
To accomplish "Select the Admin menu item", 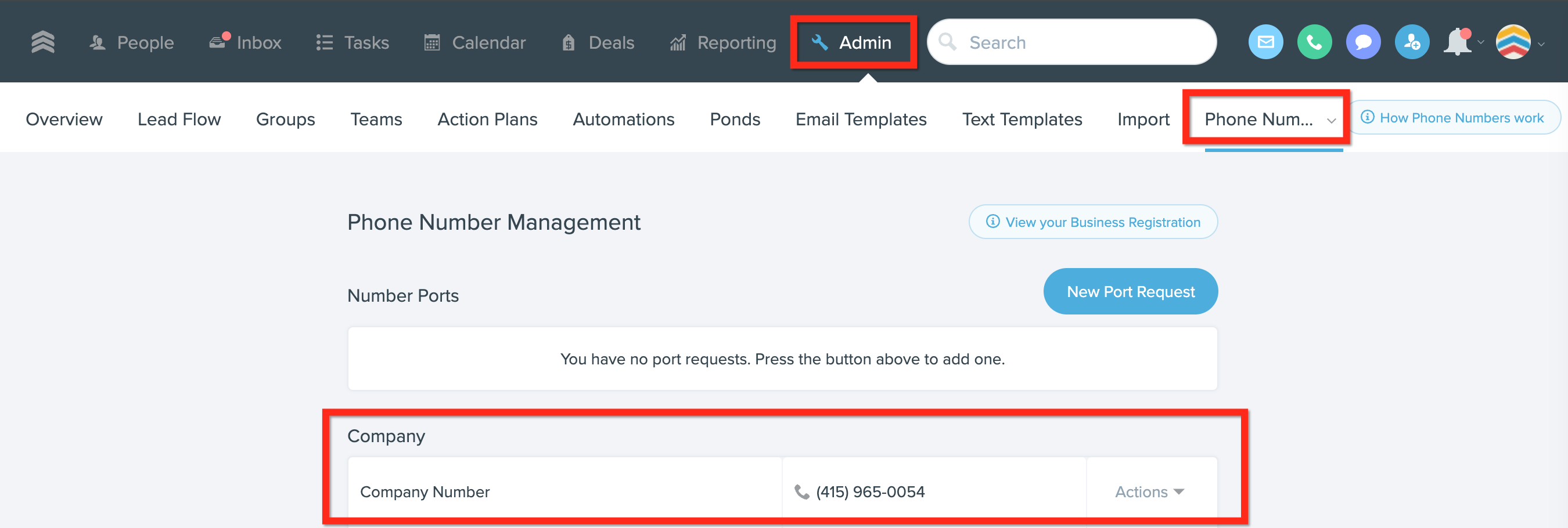I will (x=853, y=42).
